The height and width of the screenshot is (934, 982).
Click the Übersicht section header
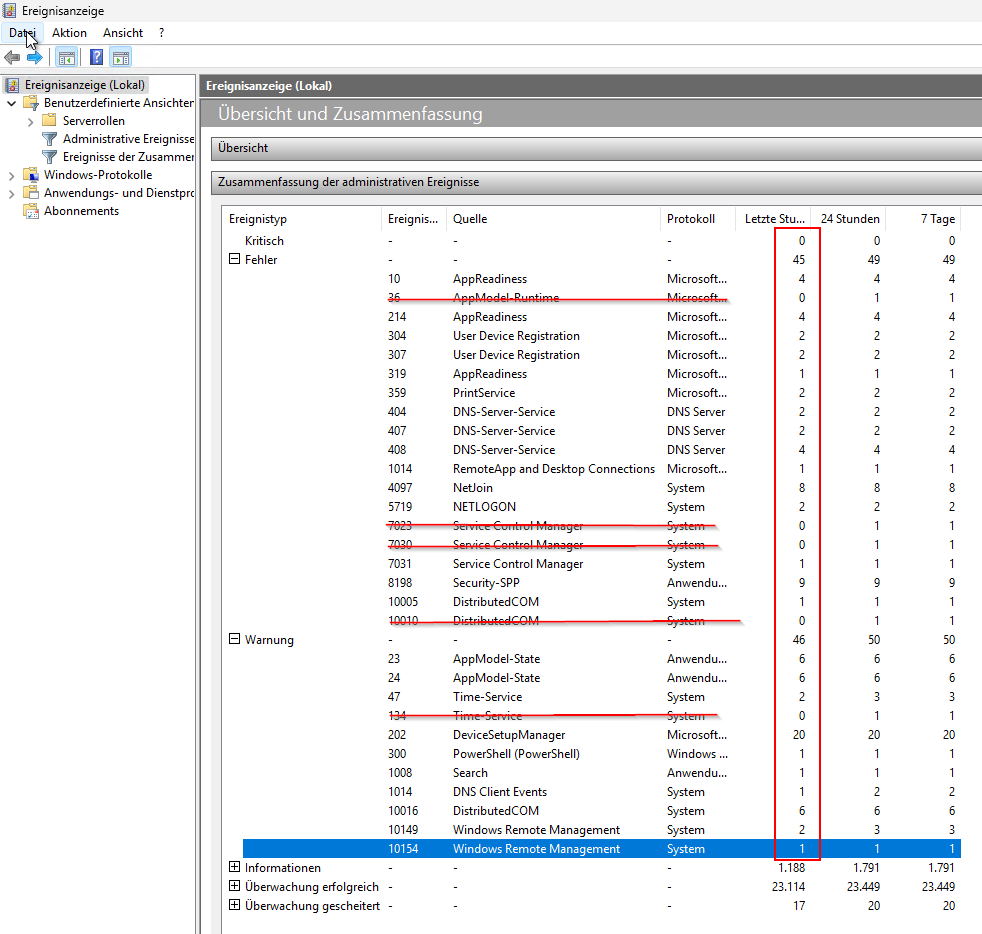[596, 148]
